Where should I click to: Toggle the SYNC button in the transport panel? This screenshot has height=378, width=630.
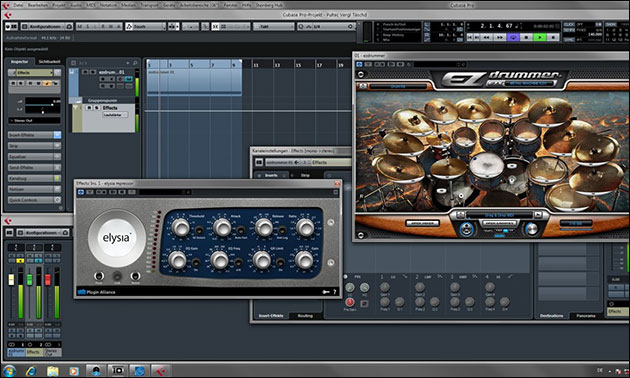click(x=569, y=39)
